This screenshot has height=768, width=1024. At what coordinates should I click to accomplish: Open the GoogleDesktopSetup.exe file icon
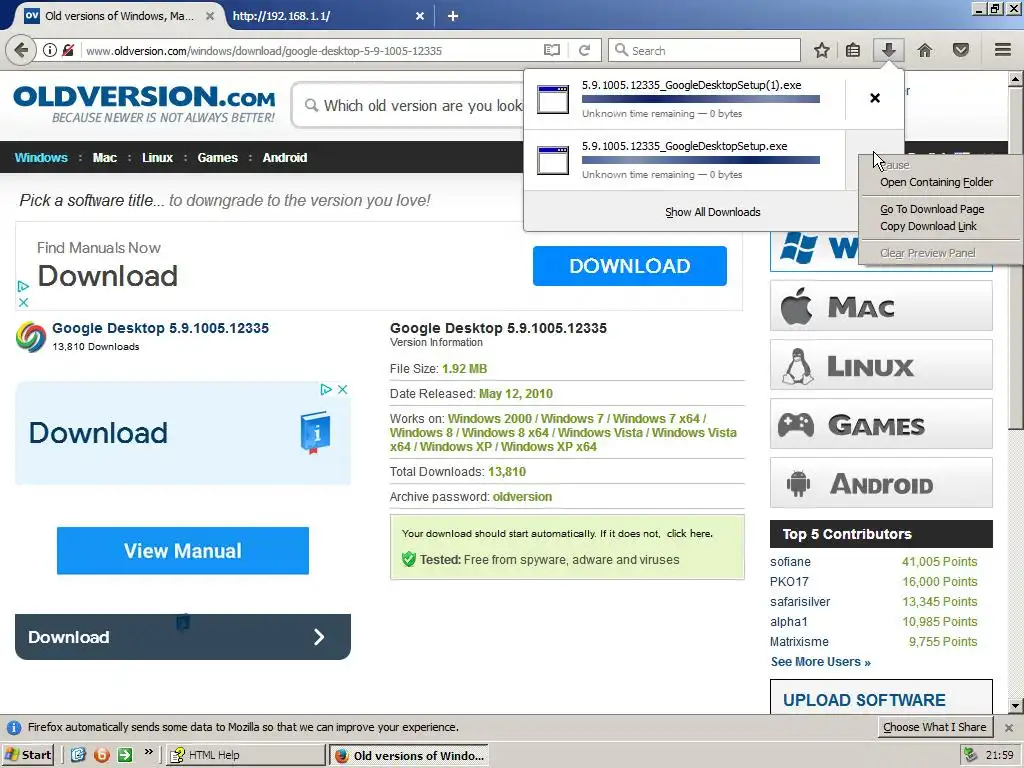[x=553, y=161]
